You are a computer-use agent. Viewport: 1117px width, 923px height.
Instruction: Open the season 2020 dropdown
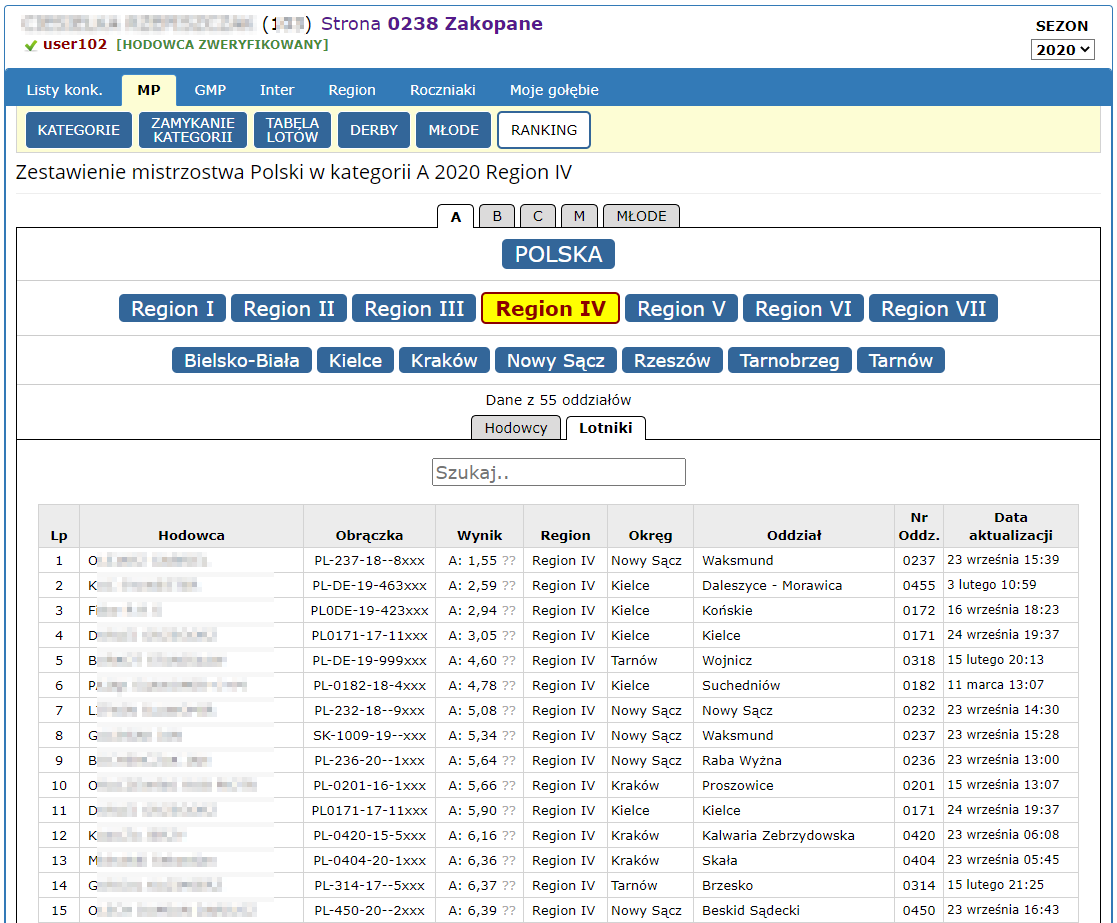point(1062,50)
